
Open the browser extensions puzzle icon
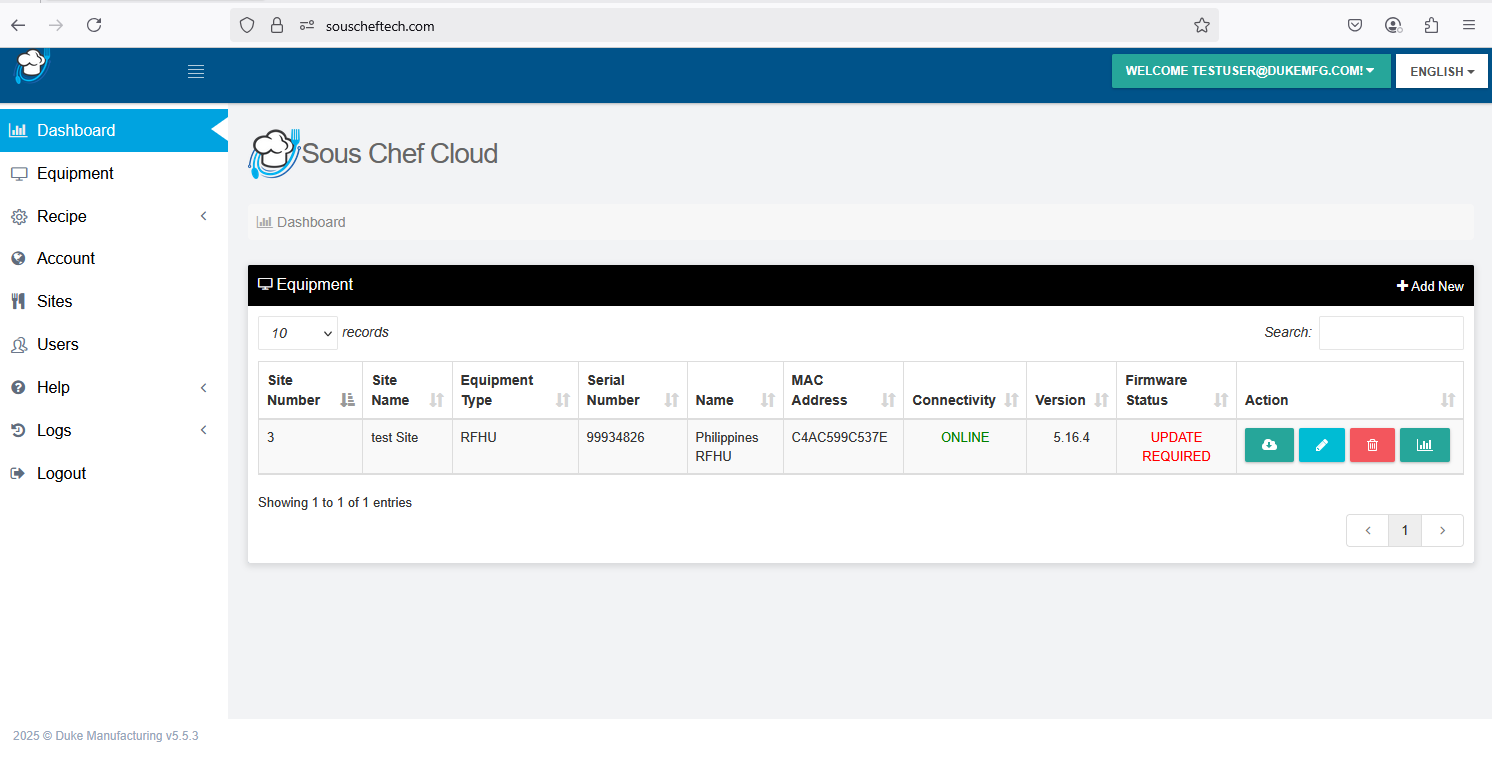1431,25
